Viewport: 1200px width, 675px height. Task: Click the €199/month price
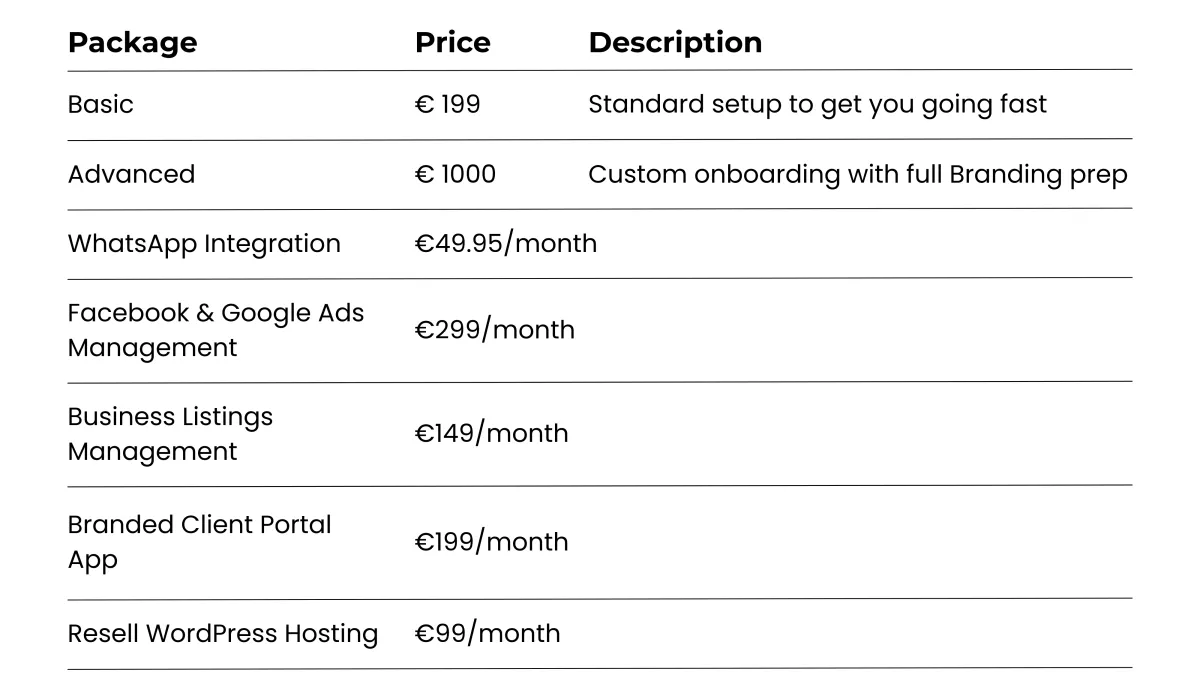pos(492,542)
